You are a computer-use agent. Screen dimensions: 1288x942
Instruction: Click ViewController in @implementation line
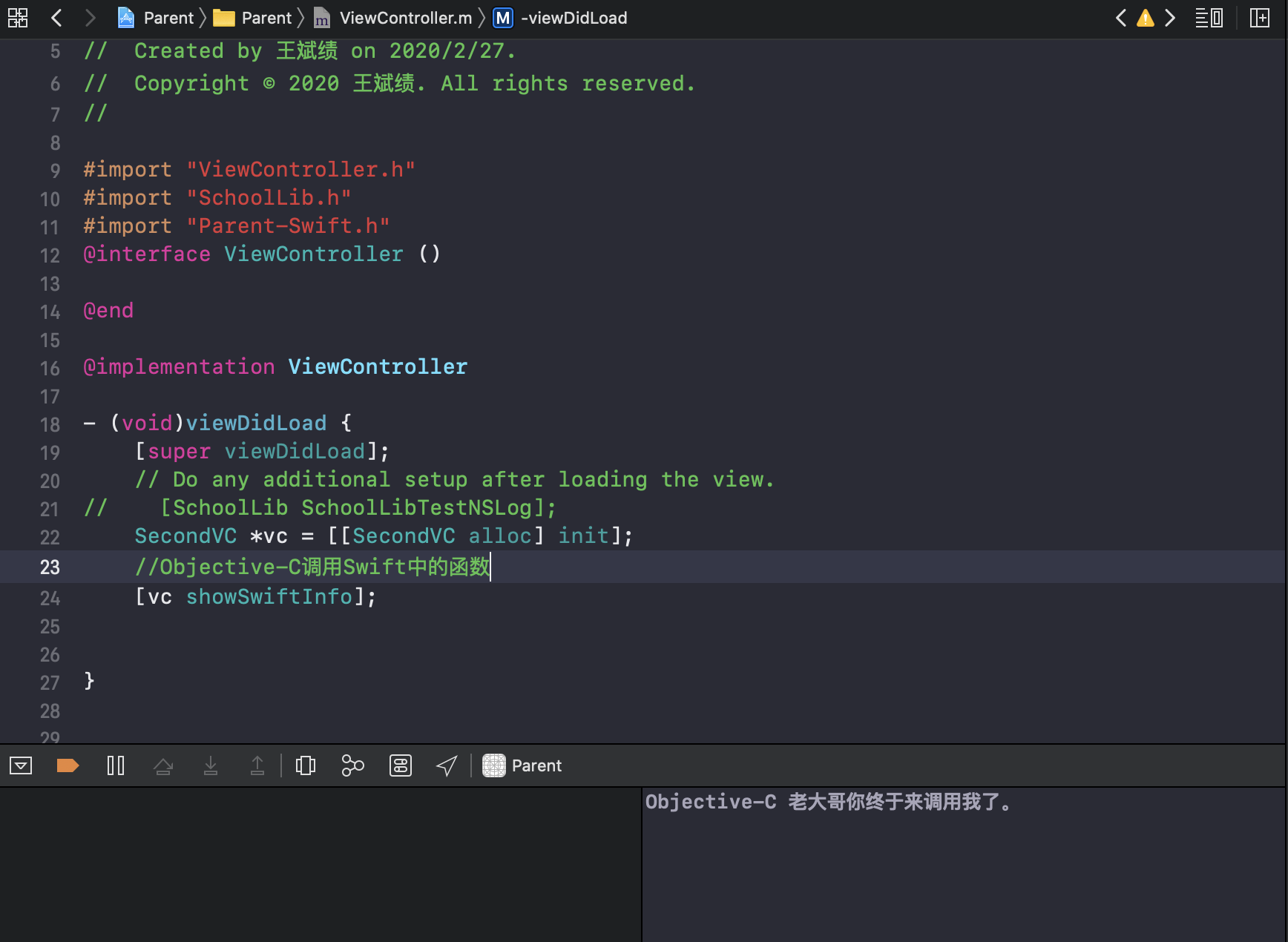tap(378, 367)
